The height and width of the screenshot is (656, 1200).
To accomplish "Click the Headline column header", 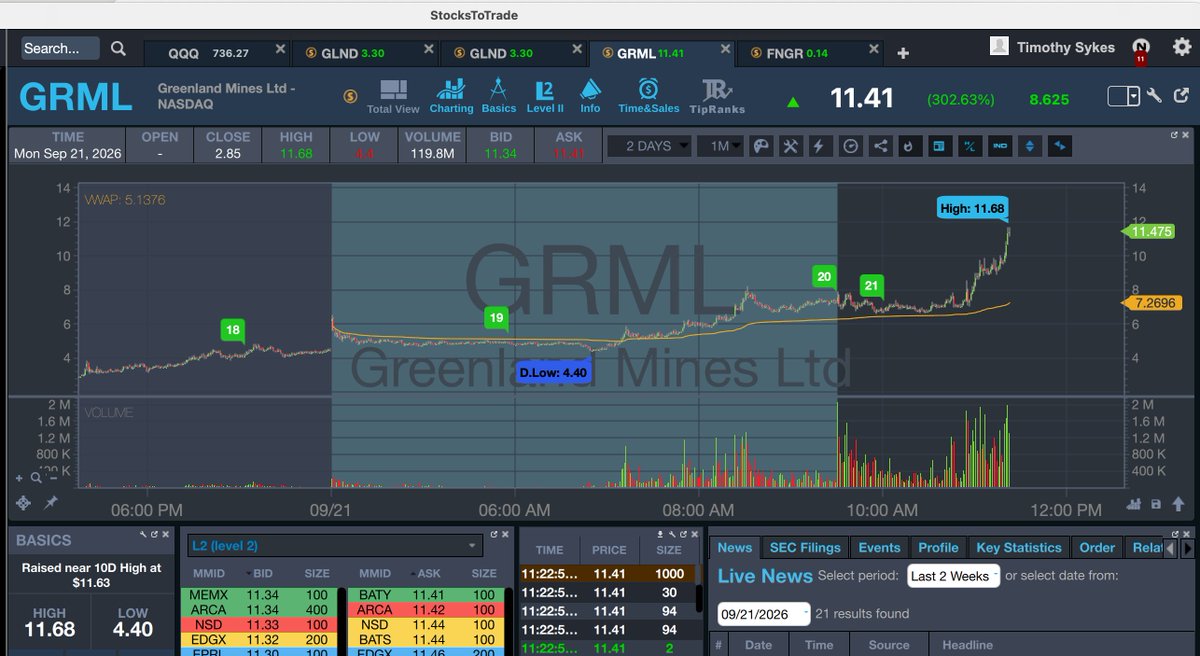I will (967, 645).
